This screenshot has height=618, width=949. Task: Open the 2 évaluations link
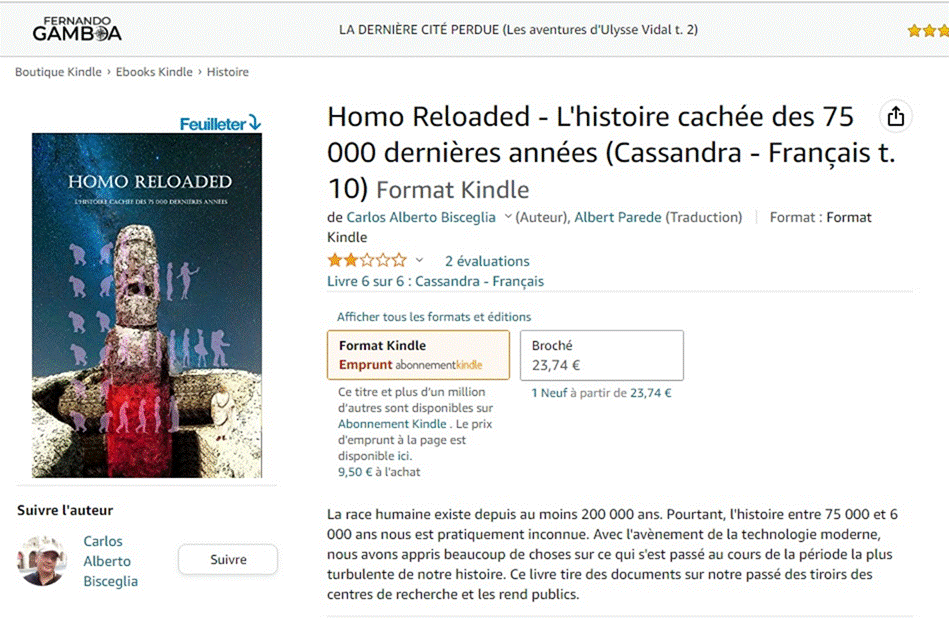pos(487,261)
